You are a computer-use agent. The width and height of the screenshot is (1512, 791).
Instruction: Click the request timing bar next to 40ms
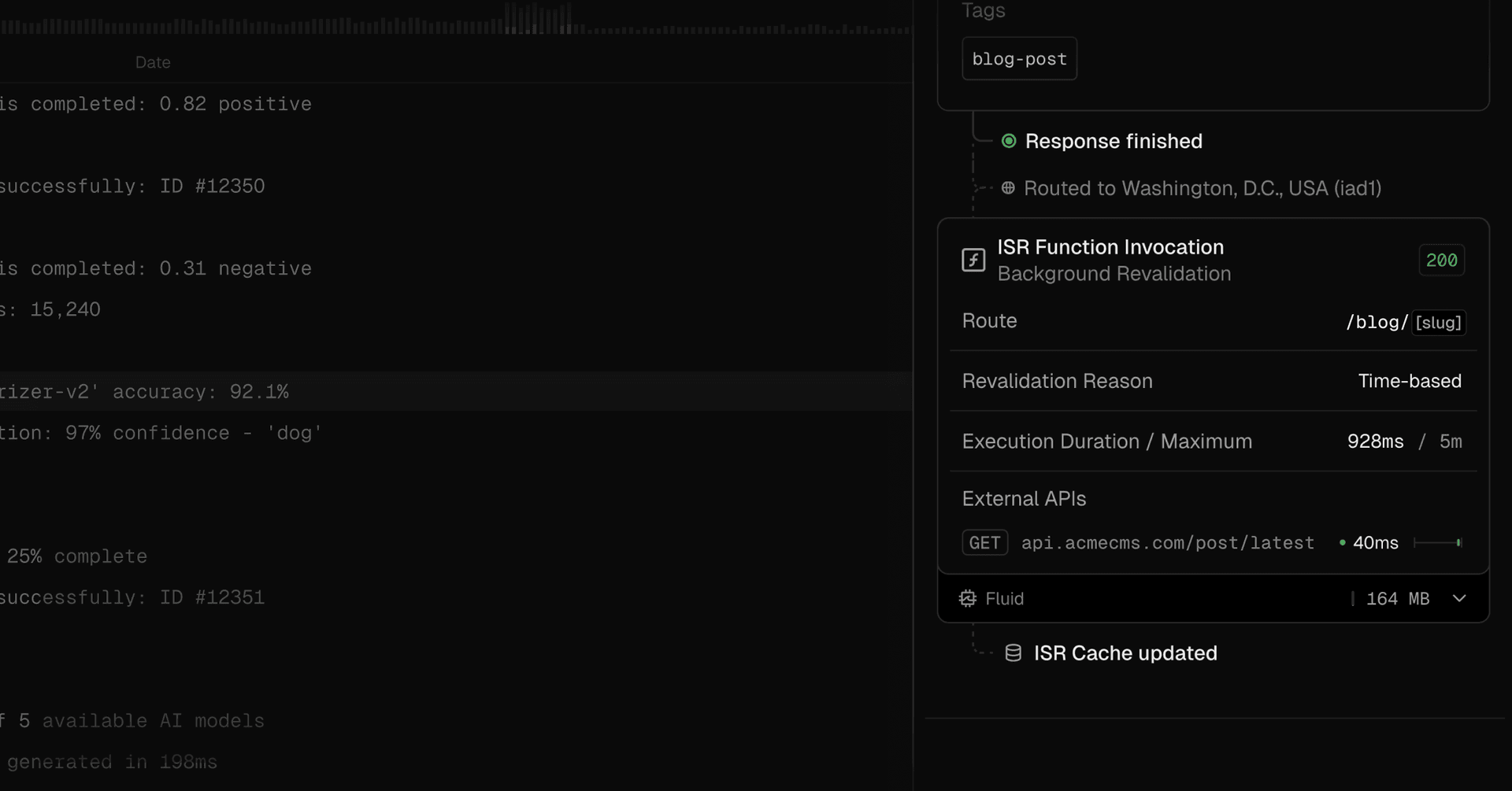1437,543
